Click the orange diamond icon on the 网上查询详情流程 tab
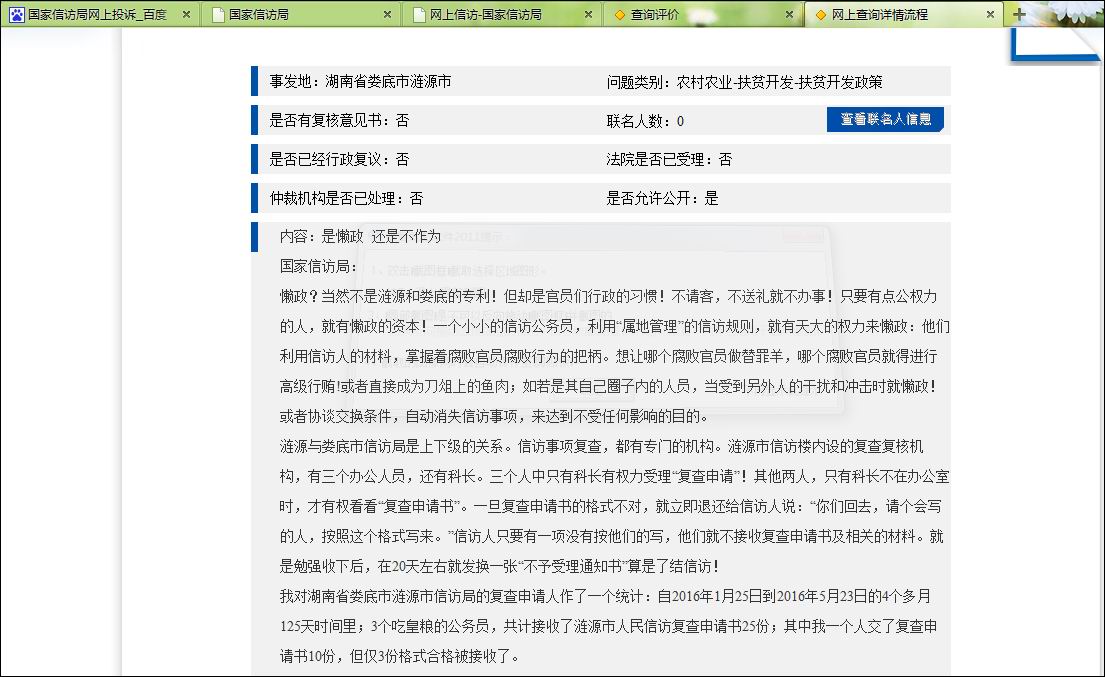The height and width of the screenshot is (677, 1105). pyautogui.click(x=821, y=15)
